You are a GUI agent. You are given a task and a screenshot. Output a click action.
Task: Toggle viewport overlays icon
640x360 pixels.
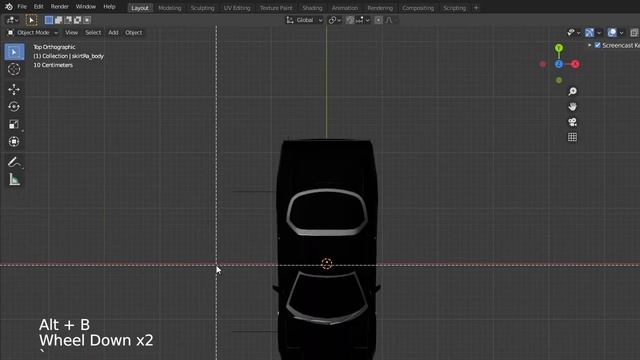[x=612, y=33]
